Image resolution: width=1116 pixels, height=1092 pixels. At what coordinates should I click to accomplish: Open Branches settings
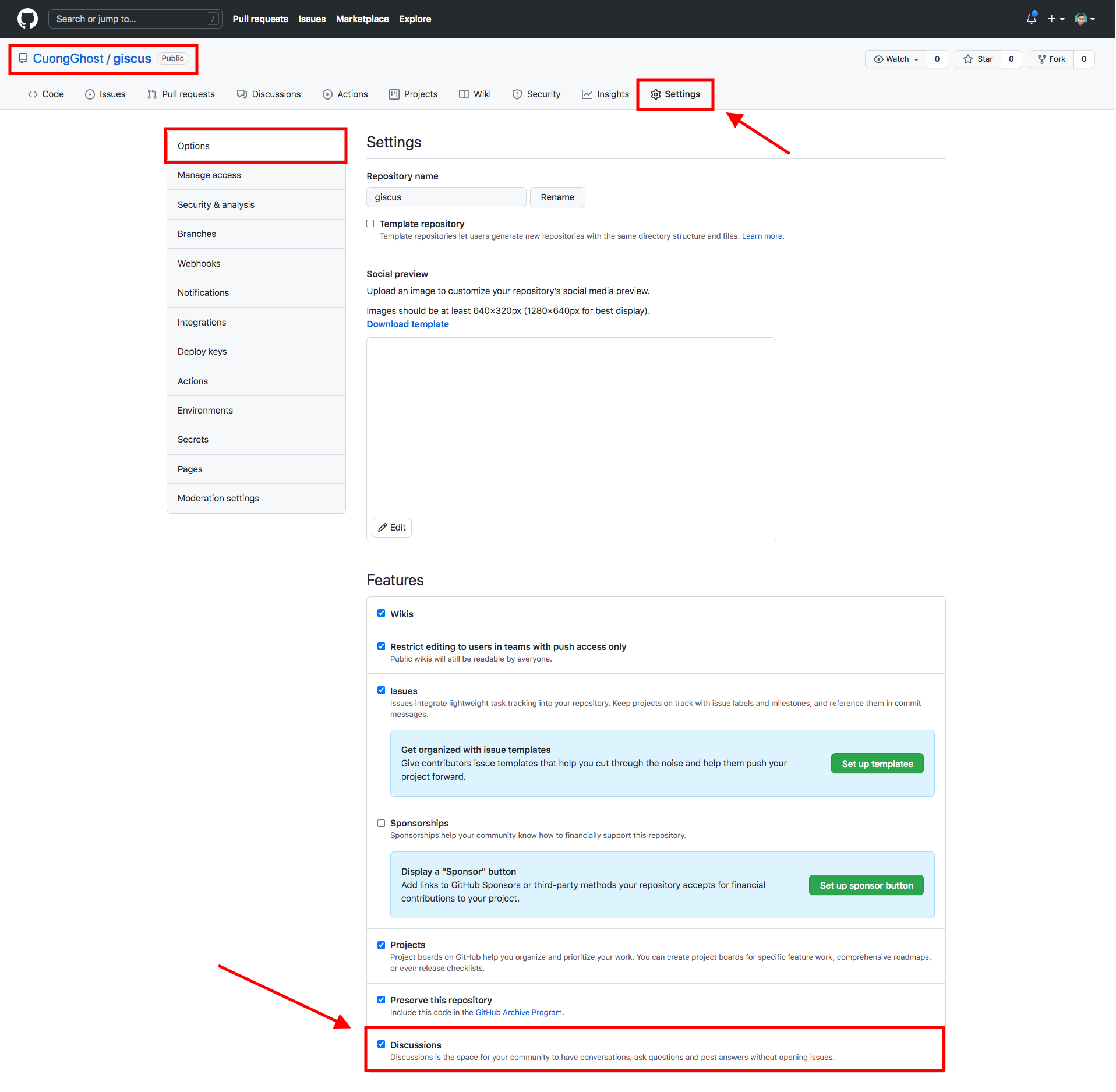coord(256,234)
